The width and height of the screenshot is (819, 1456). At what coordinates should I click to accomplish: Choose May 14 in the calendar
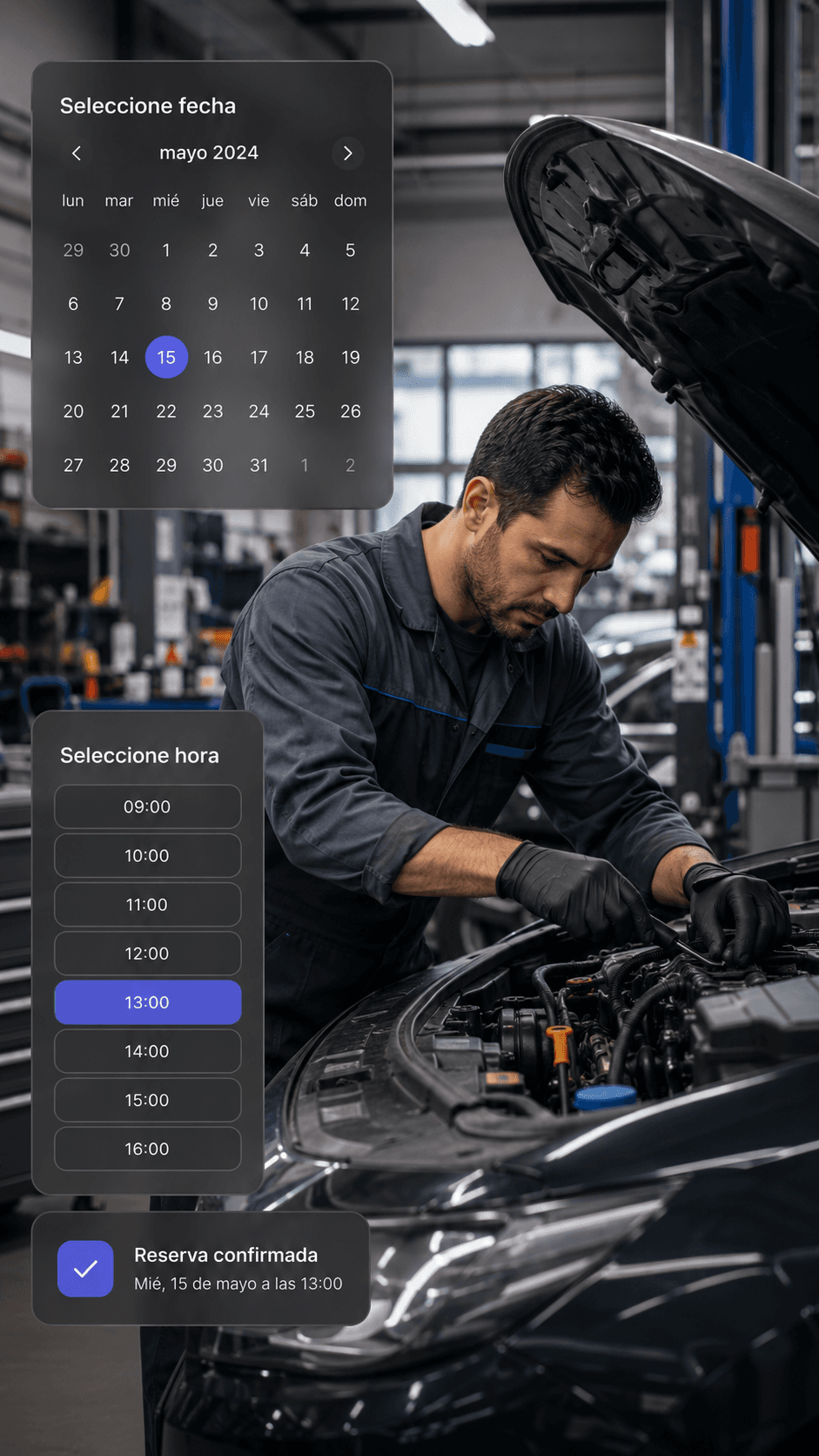click(119, 357)
